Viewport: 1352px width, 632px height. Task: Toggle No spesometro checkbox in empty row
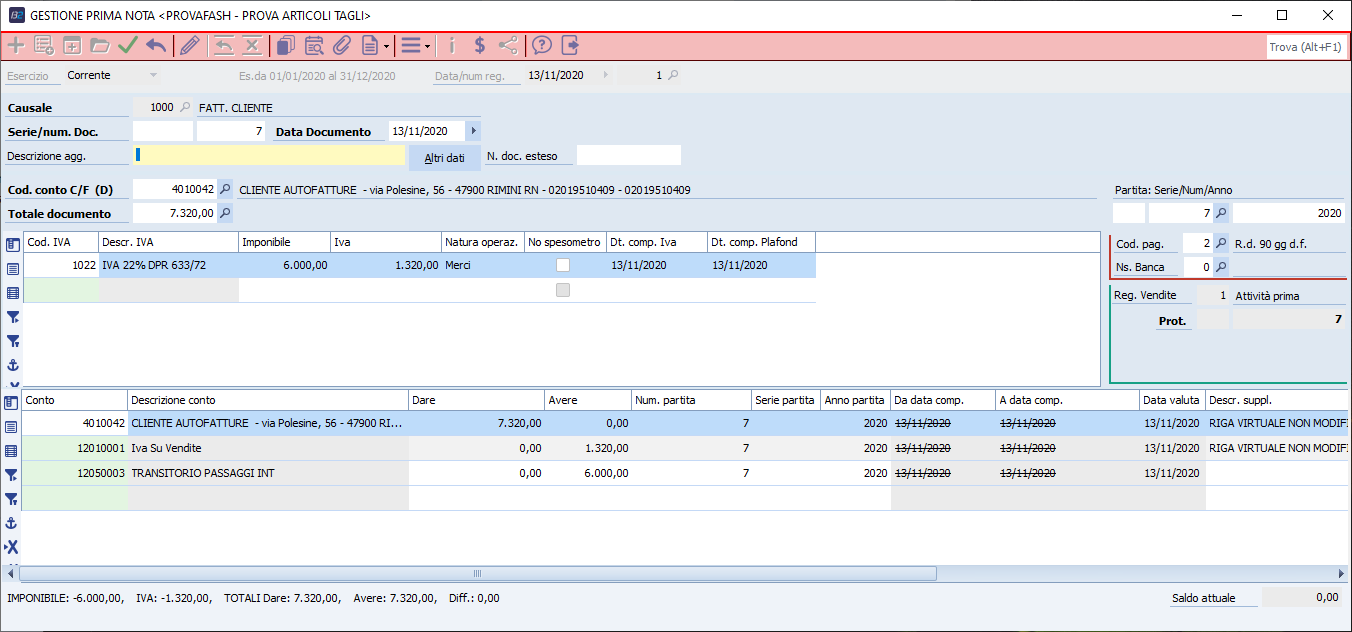pos(564,290)
